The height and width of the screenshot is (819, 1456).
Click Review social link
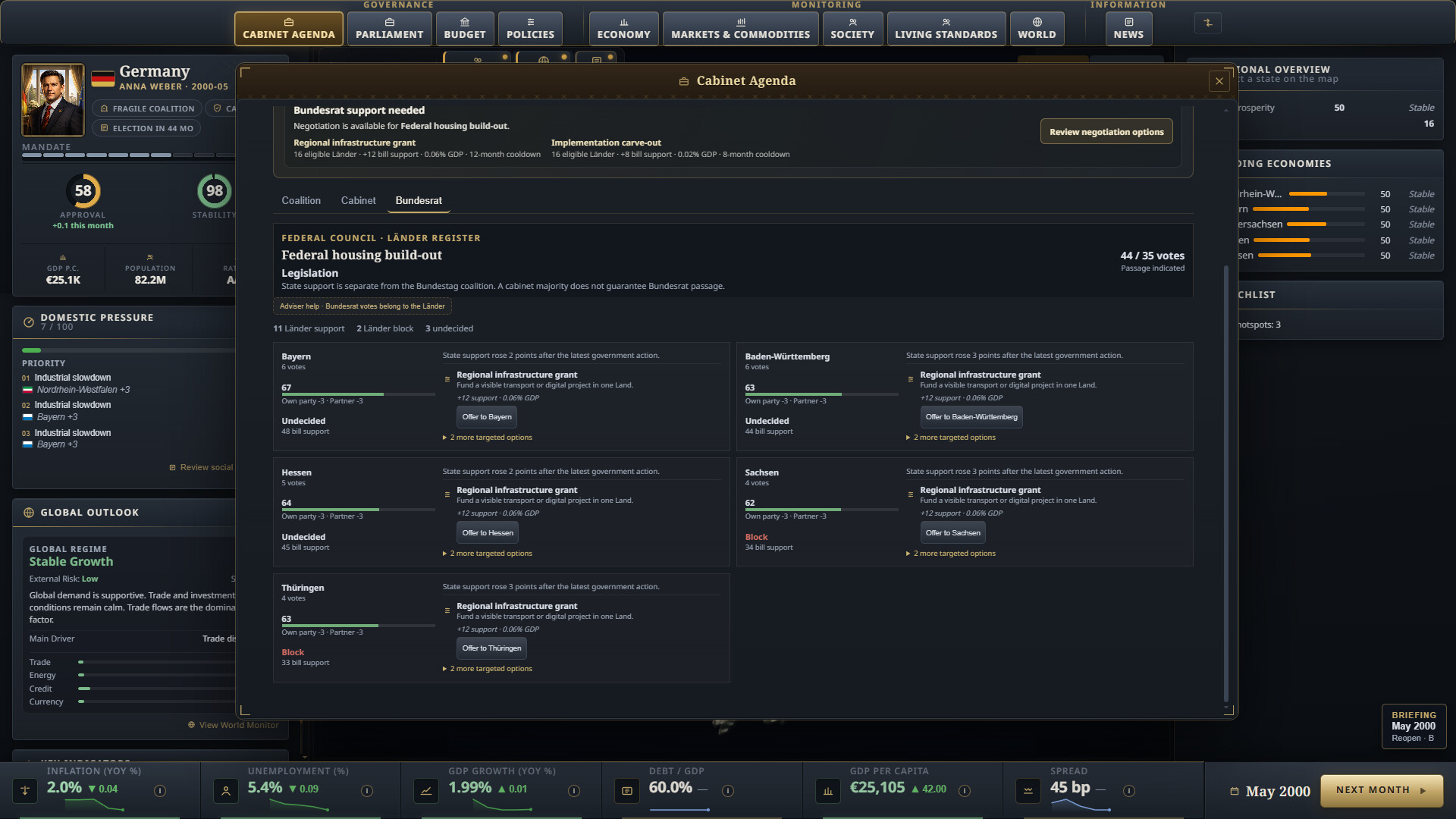pos(202,467)
